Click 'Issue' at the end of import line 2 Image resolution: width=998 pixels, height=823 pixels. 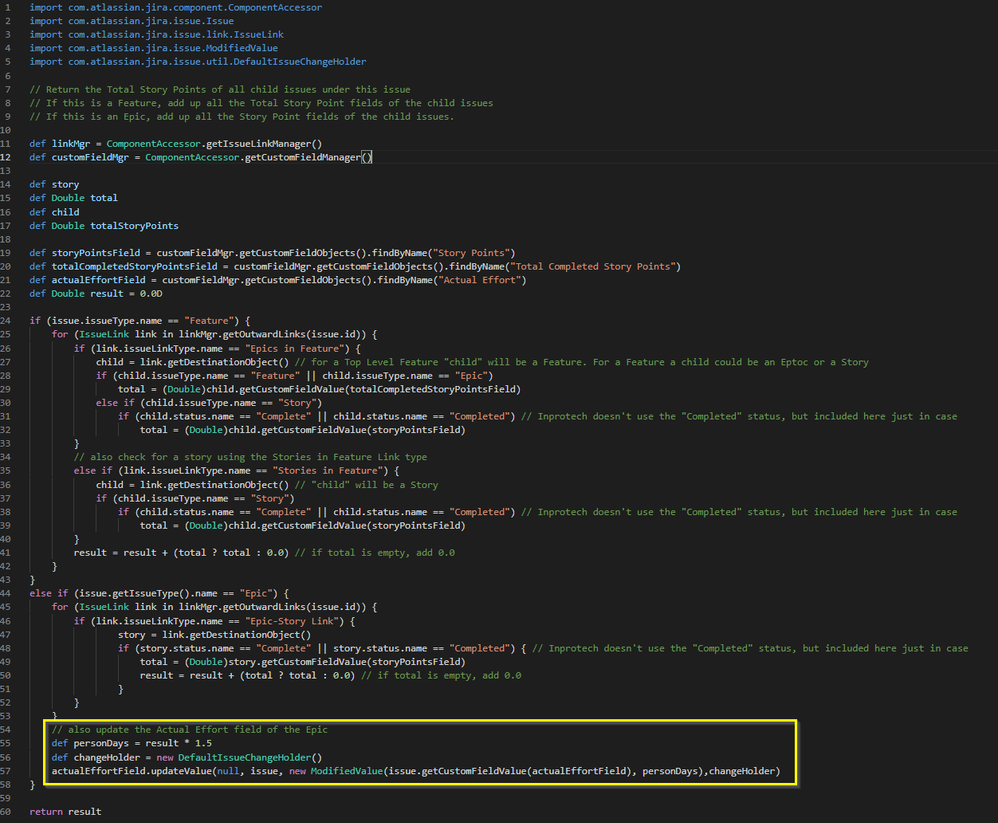point(220,21)
